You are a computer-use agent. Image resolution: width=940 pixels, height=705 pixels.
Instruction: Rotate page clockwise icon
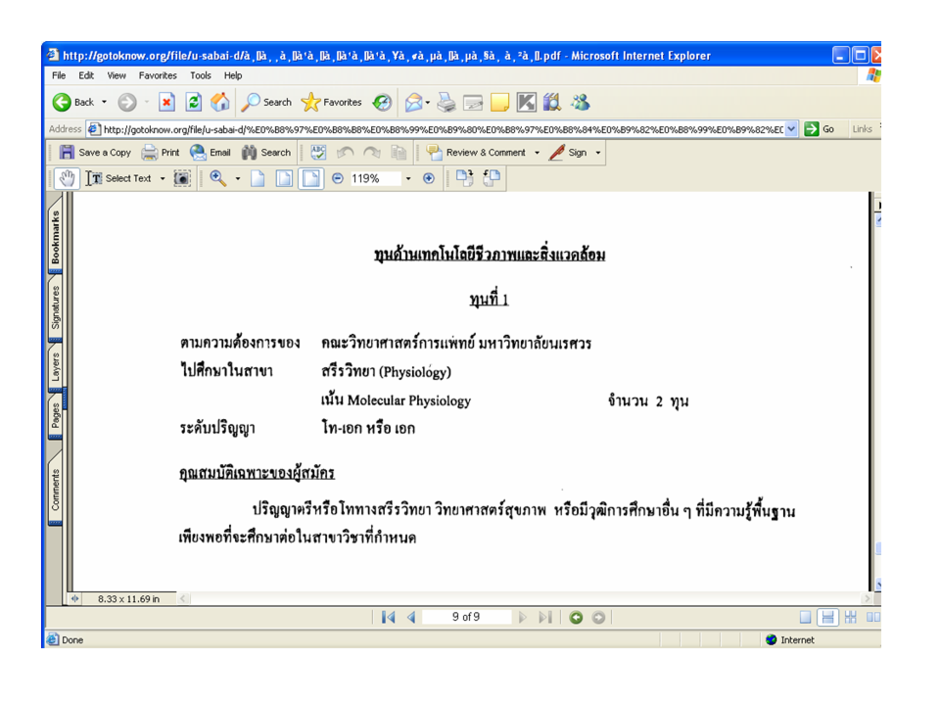[464, 178]
